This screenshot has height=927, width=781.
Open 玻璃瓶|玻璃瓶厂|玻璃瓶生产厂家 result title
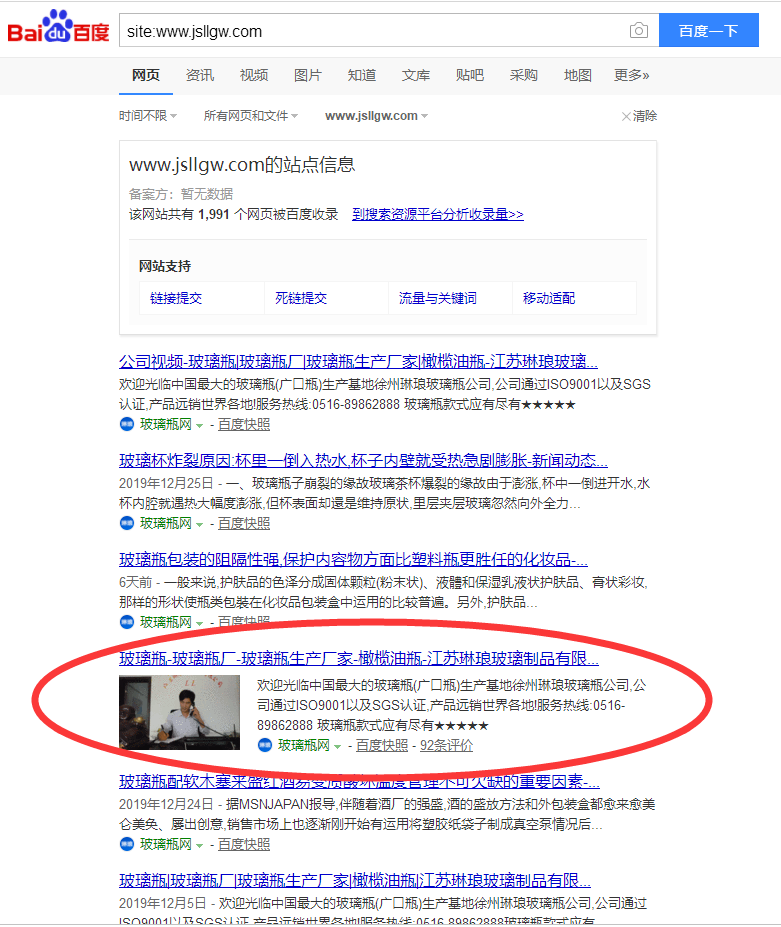coord(355,880)
